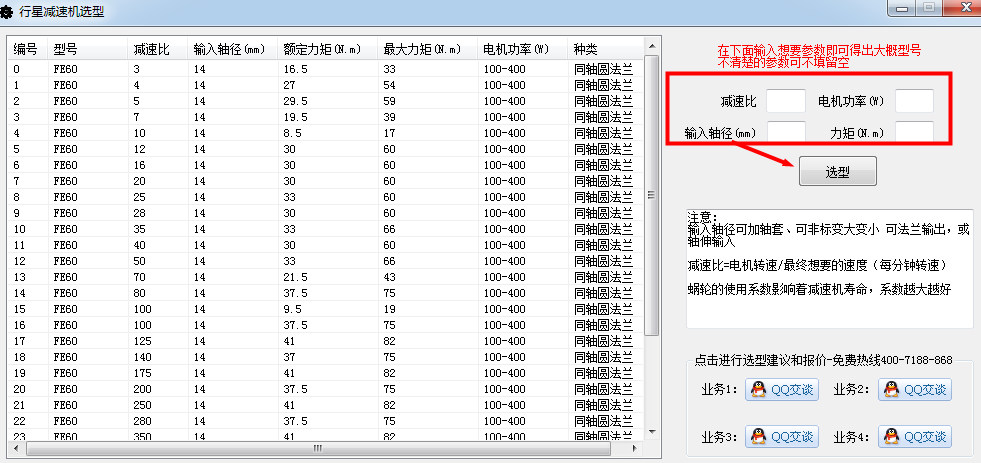Open 业务3 QQ交谈 chat button

pos(781,436)
